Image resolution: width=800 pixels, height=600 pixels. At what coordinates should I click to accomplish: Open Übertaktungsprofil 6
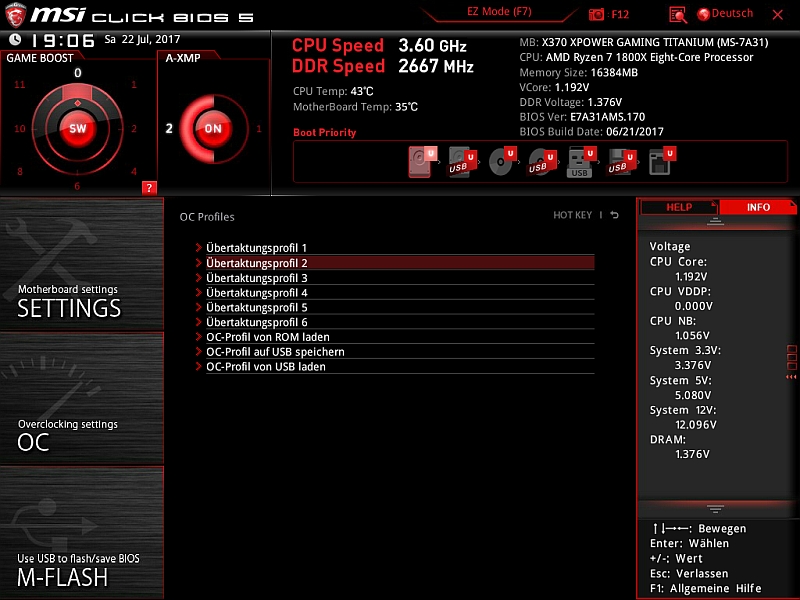click(400, 322)
